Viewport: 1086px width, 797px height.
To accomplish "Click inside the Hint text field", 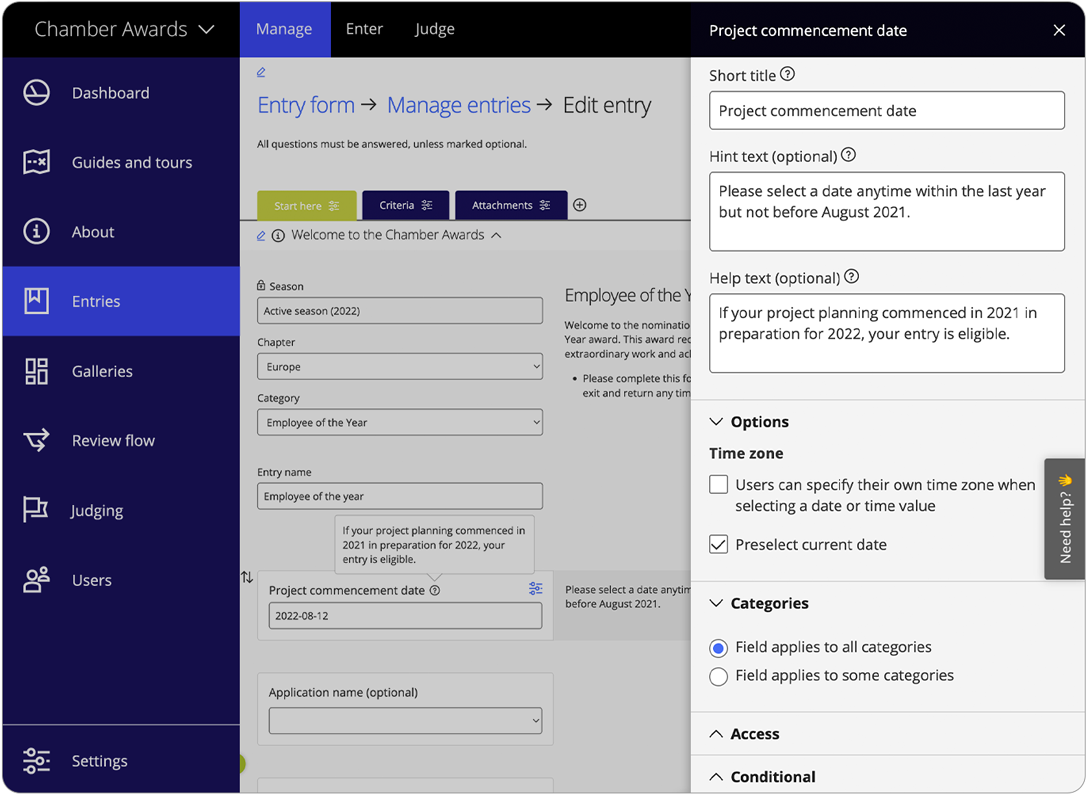I will [x=886, y=211].
